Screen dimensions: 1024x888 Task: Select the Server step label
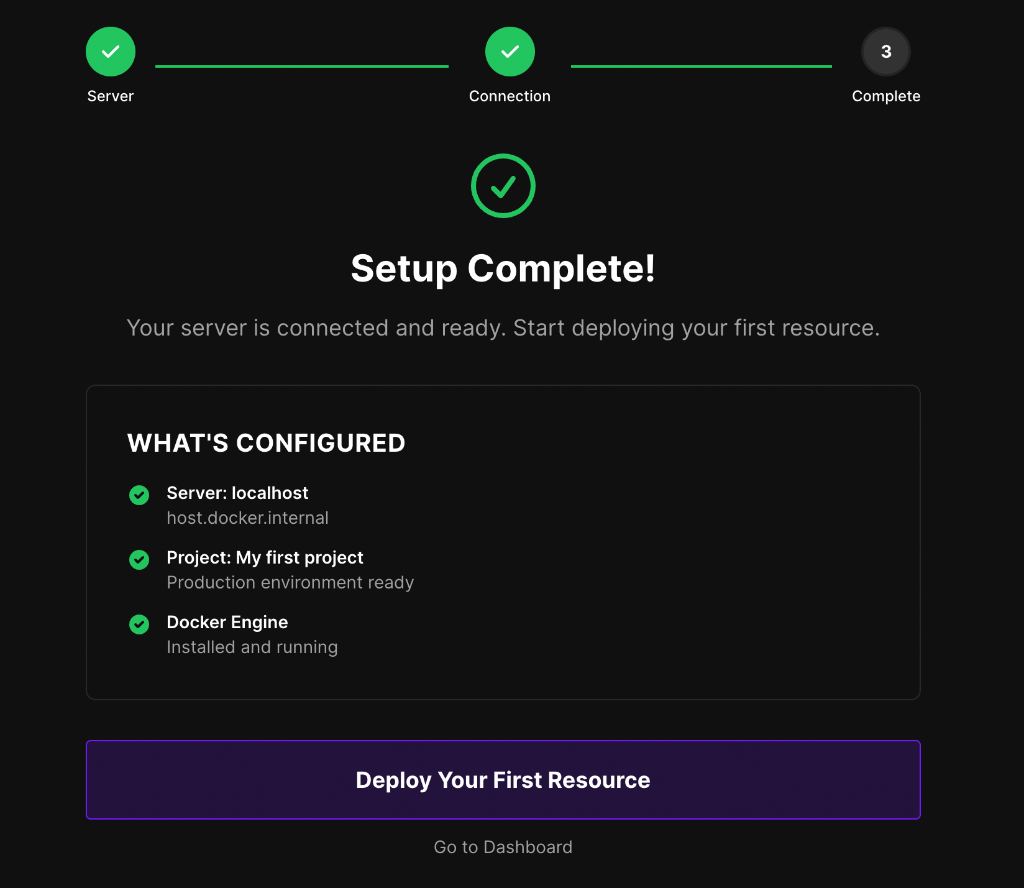[x=110, y=96]
